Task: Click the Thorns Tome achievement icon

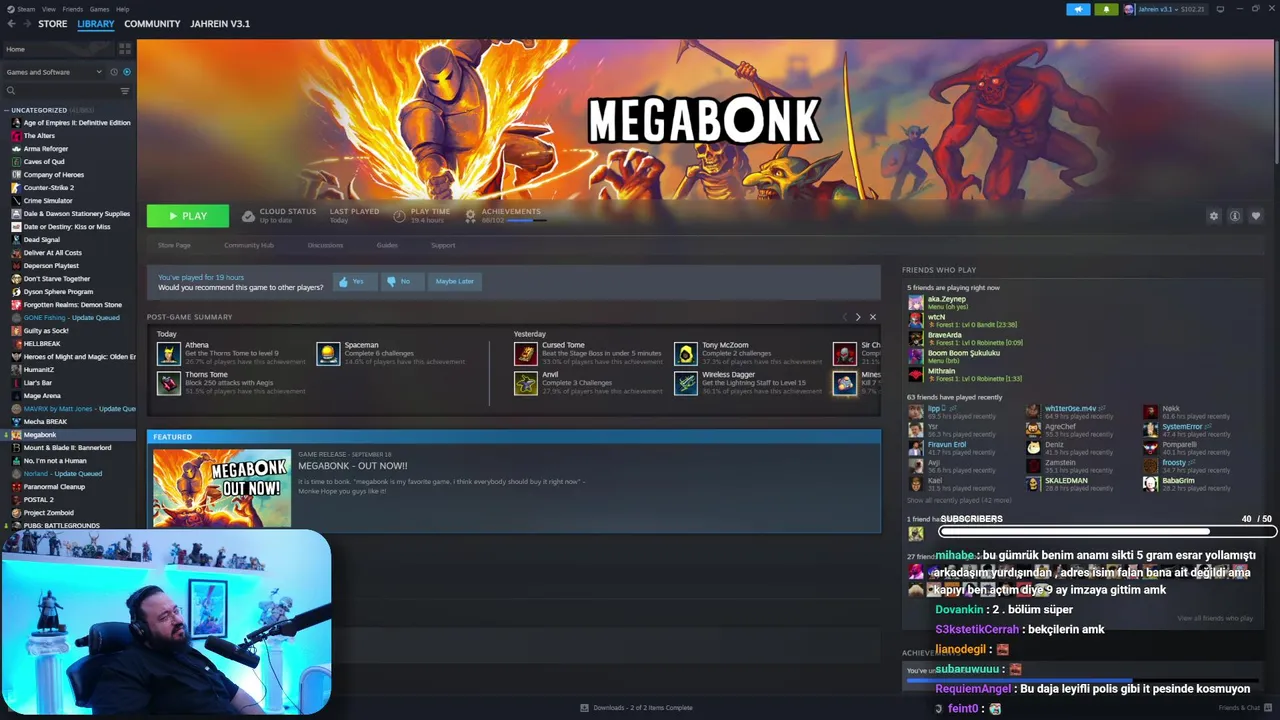Action: 168,383
